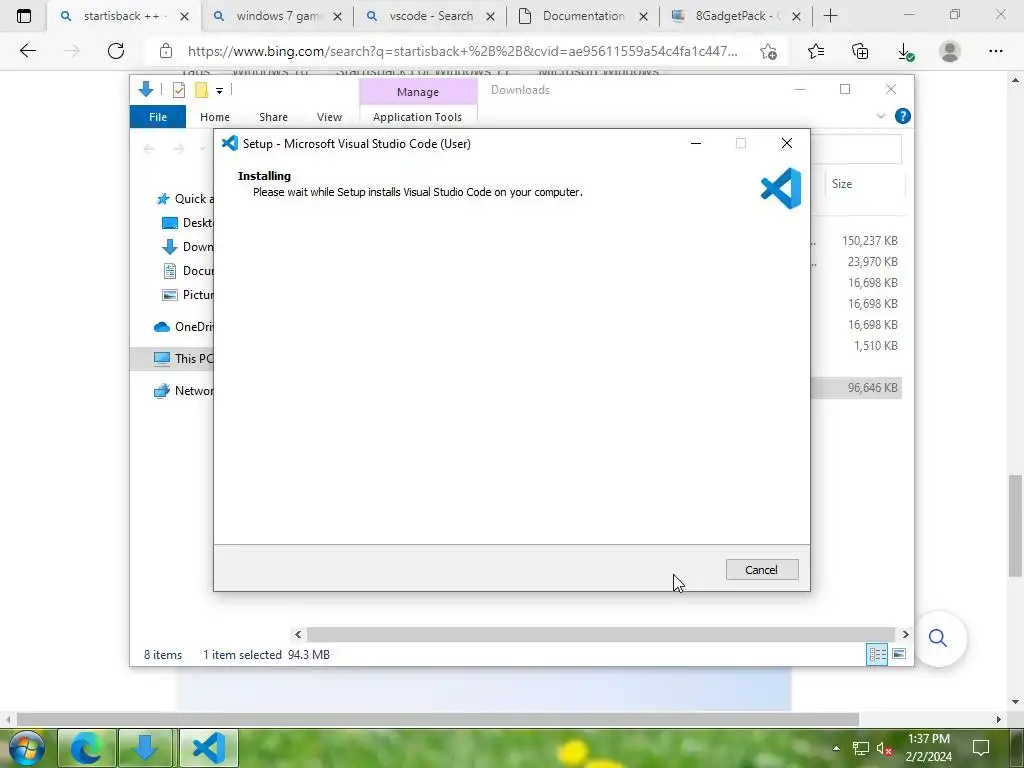Add this page to favorites
This screenshot has height=768, width=1024.
pyautogui.click(x=769, y=51)
